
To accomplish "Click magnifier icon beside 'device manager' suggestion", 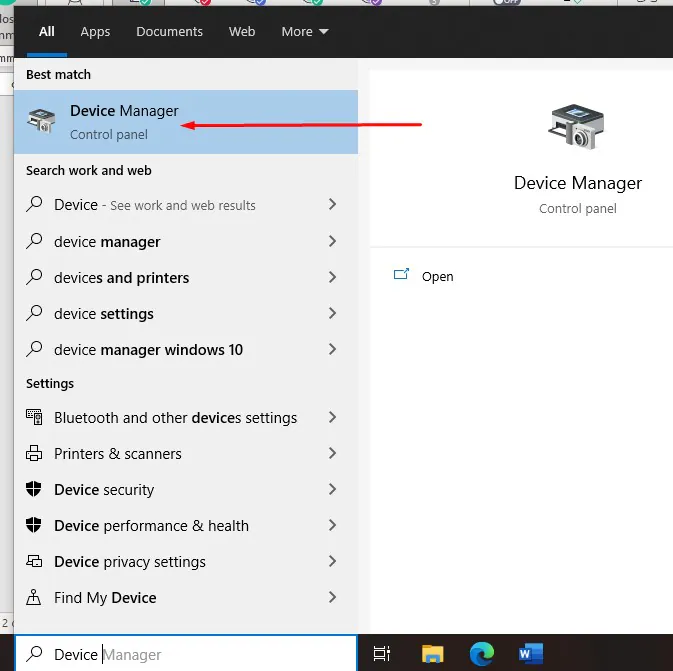I will (x=34, y=241).
